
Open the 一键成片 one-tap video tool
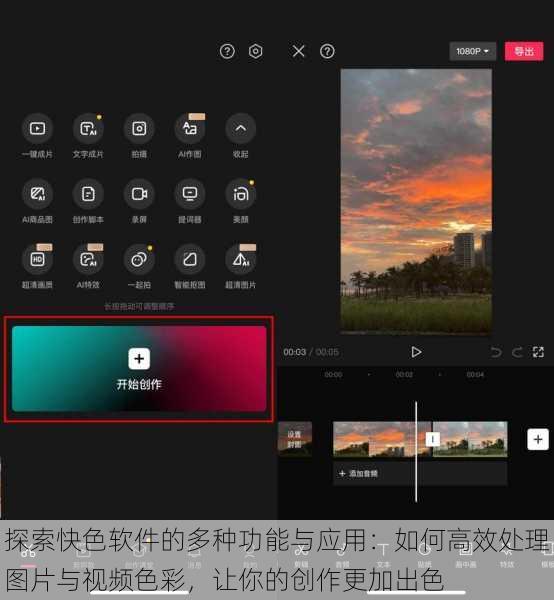(x=37, y=129)
